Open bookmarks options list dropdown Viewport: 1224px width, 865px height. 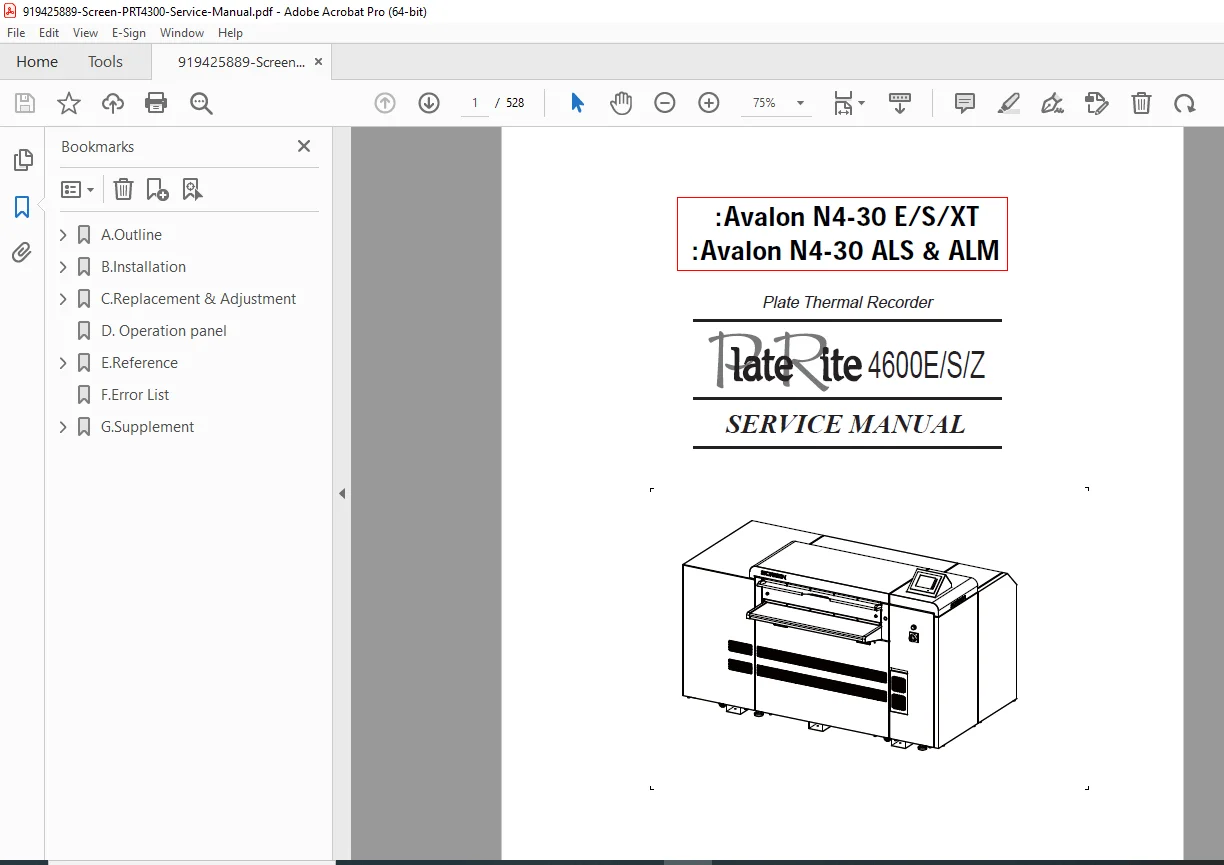click(77, 189)
